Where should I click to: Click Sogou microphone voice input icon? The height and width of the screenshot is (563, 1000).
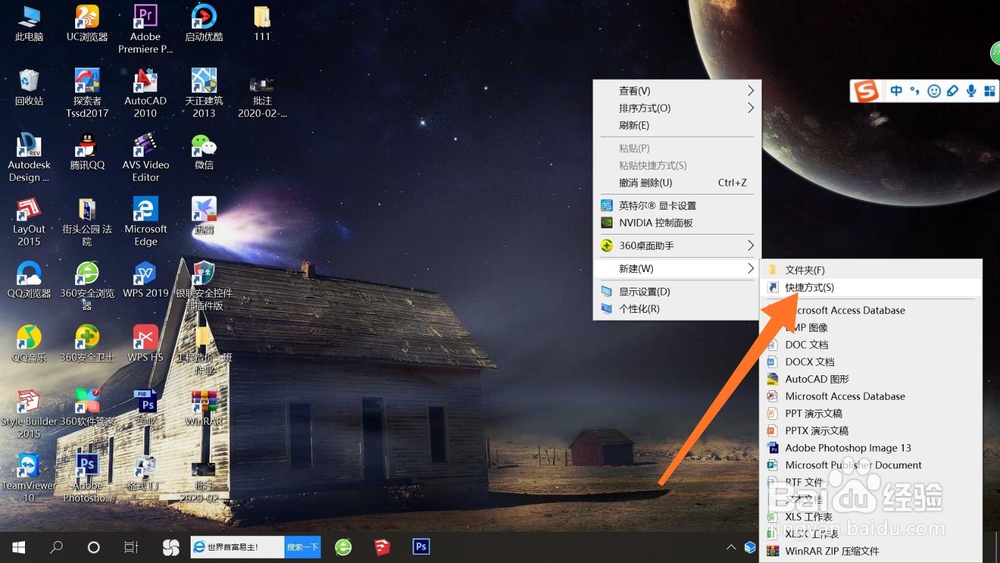click(971, 91)
